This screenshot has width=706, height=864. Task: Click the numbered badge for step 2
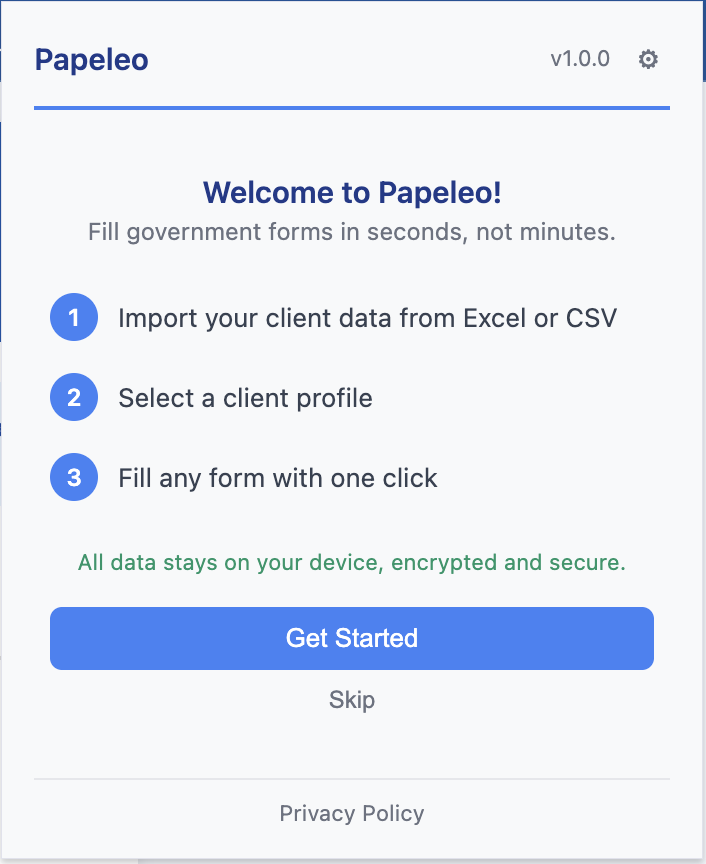click(x=73, y=397)
